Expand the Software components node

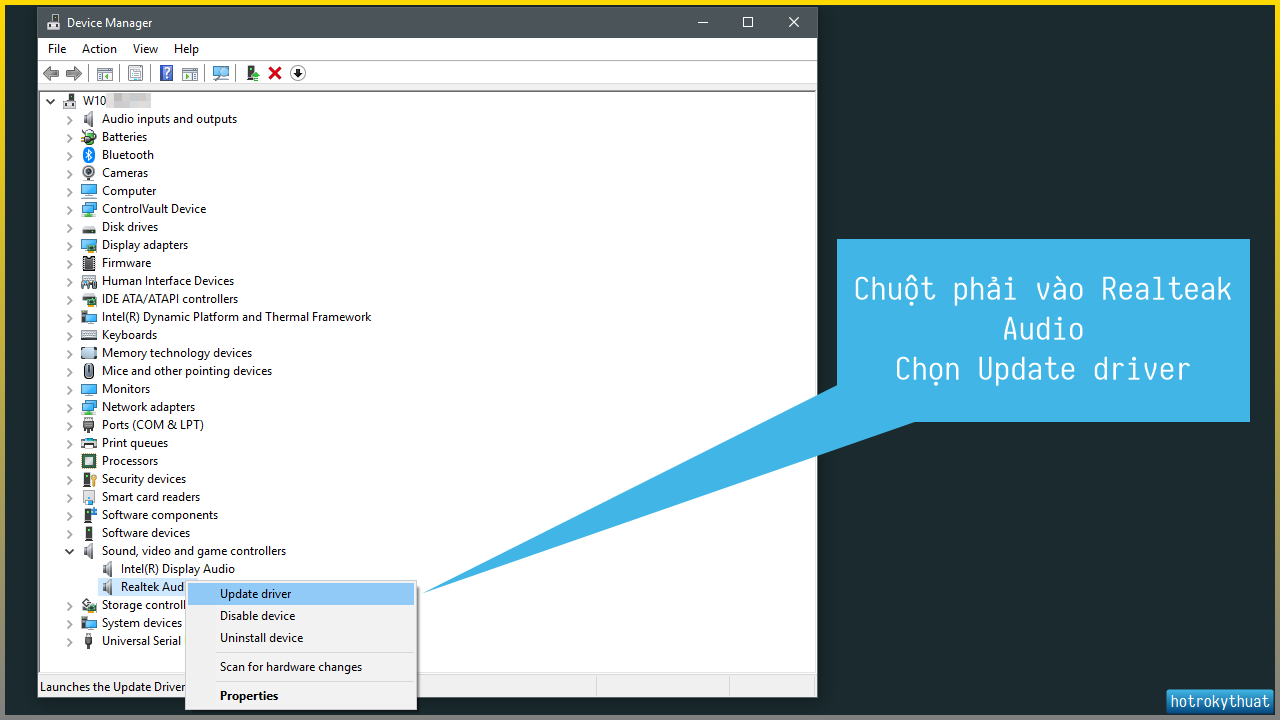[x=70, y=515]
